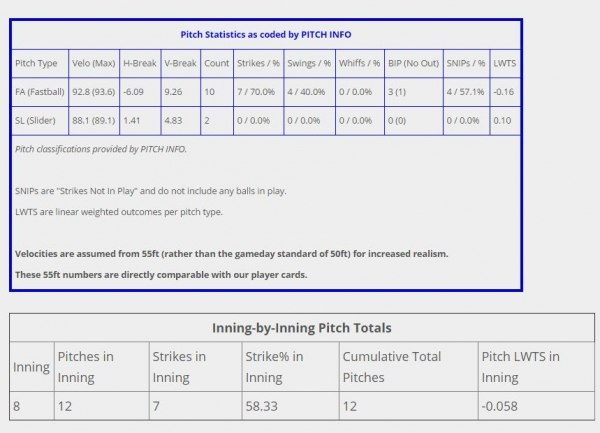
Task: Click the H-Break column header
Action: point(140,63)
